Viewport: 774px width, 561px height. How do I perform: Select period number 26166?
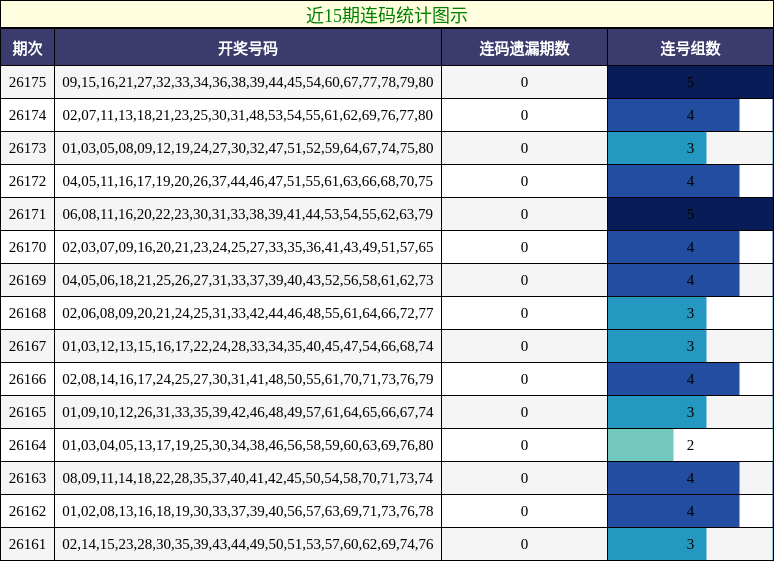coord(27,379)
